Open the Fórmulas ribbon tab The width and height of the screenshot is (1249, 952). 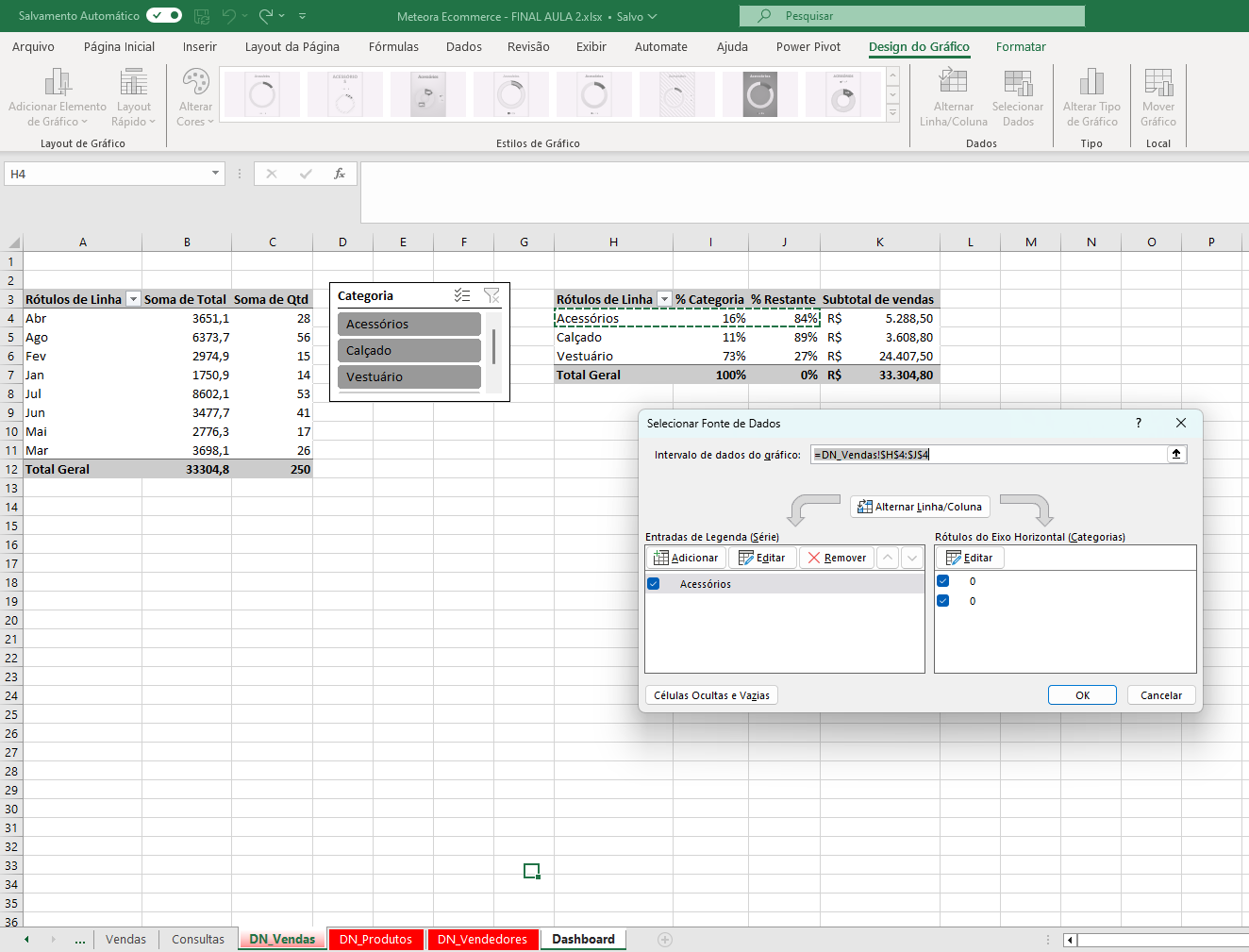(393, 46)
